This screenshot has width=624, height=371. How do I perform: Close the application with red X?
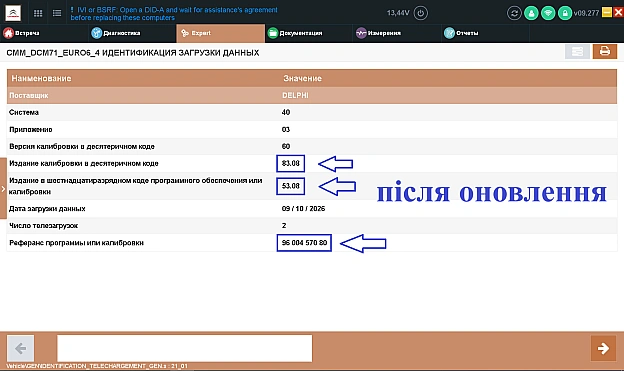point(618,12)
